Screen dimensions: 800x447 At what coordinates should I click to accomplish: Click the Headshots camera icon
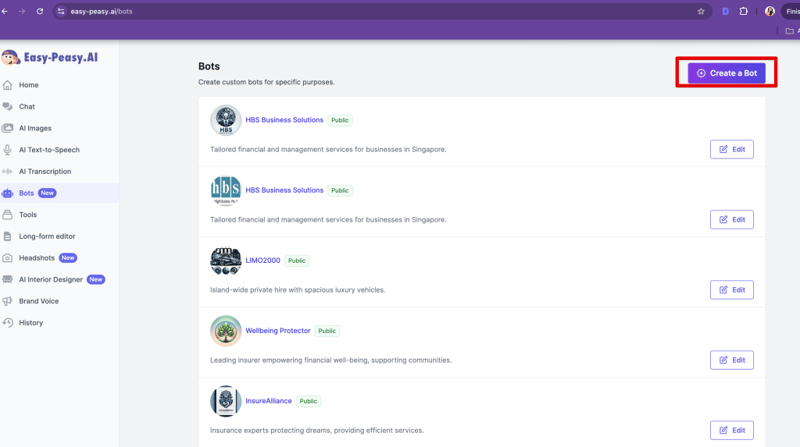pyautogui.click(x=8, y=258)
